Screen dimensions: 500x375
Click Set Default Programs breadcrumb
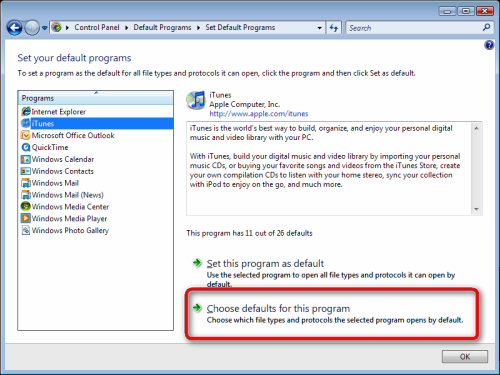240,27
